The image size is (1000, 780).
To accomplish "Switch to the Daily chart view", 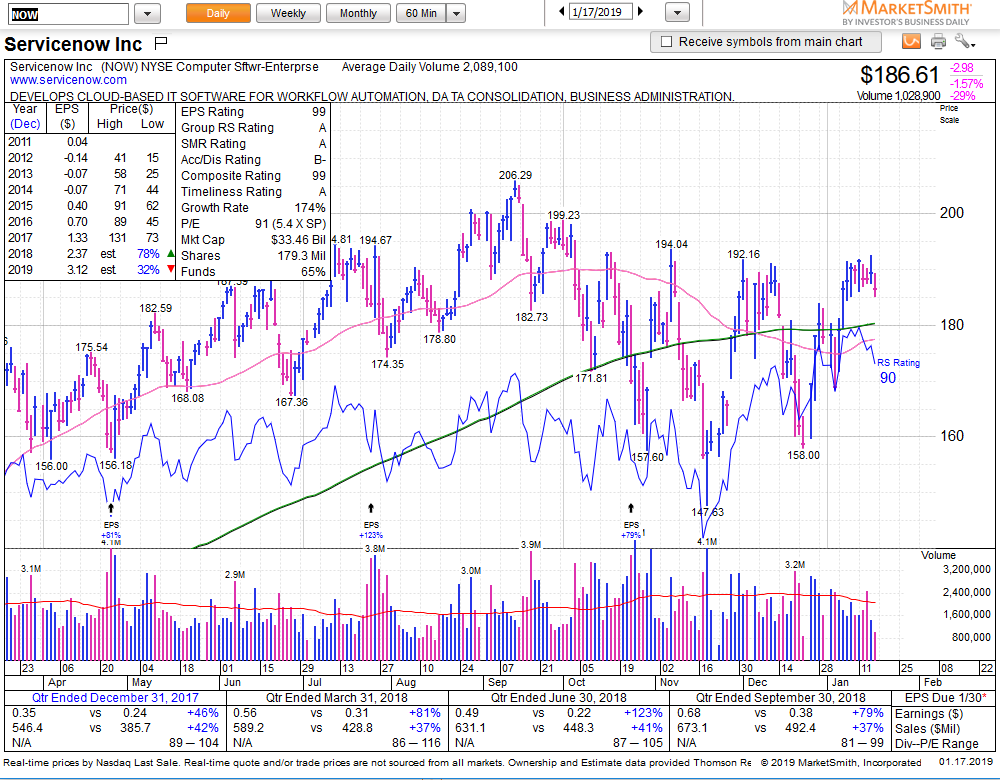I will (x=218, y=13).
